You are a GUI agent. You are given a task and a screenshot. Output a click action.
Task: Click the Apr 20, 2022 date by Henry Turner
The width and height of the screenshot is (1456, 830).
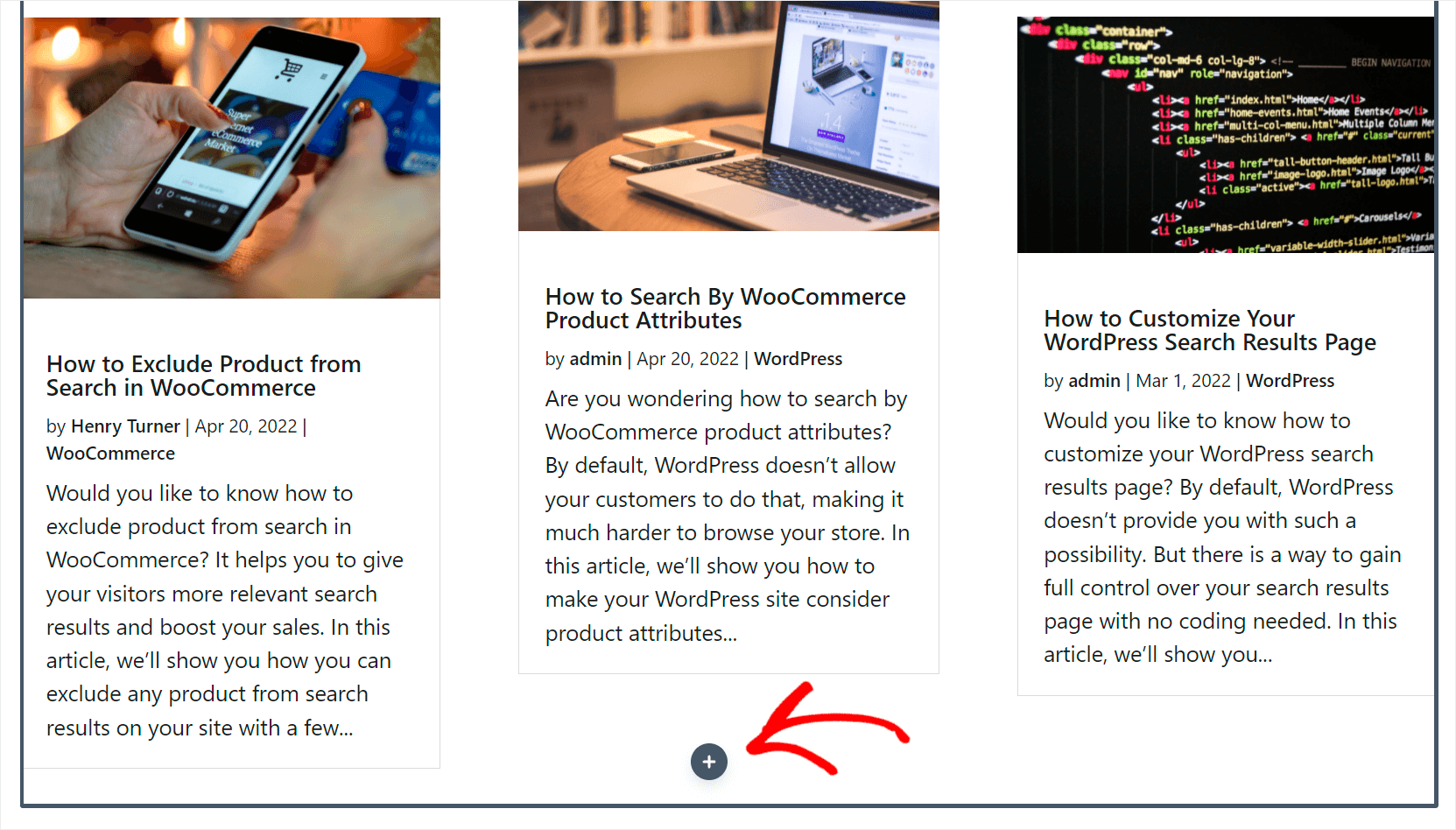(246, 426)
